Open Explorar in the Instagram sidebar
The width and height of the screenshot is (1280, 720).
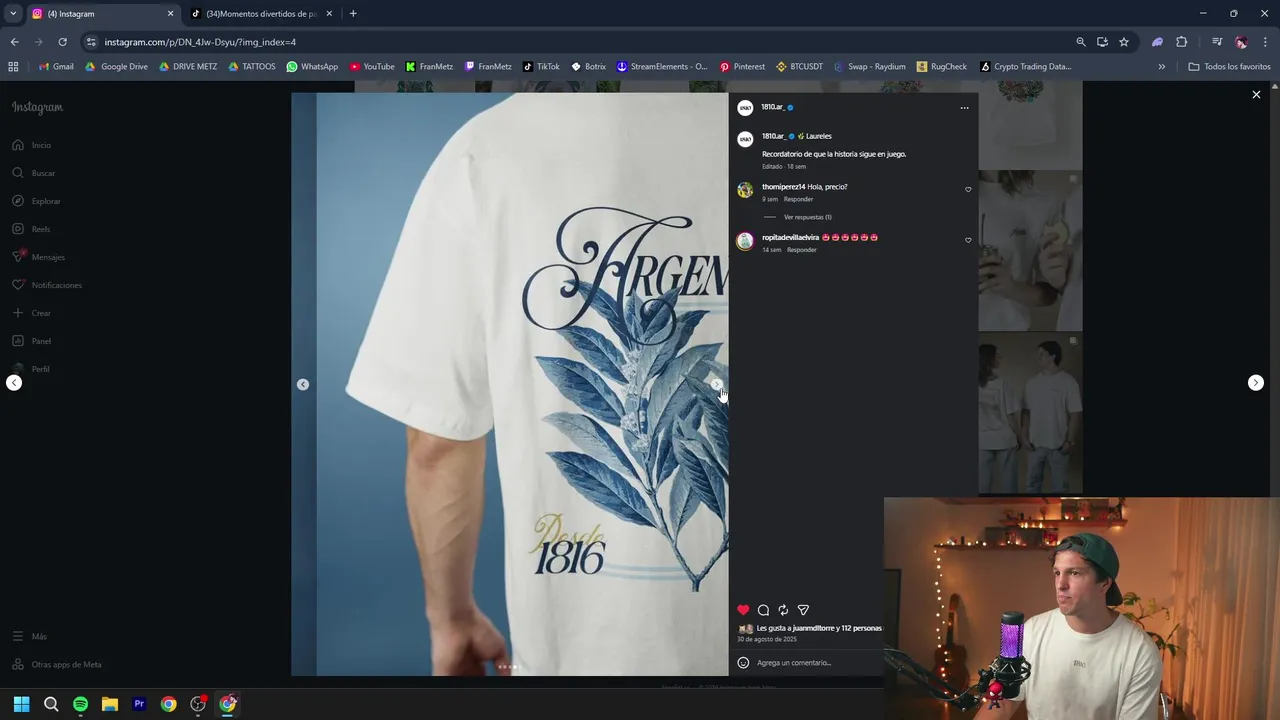(37, 201)
